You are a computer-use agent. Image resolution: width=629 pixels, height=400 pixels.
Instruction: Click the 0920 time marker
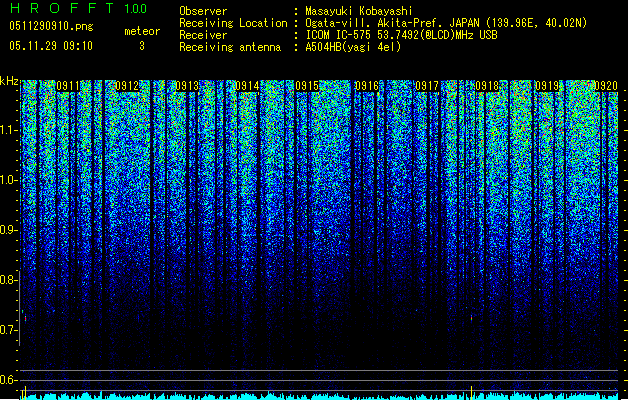[606, 86]
